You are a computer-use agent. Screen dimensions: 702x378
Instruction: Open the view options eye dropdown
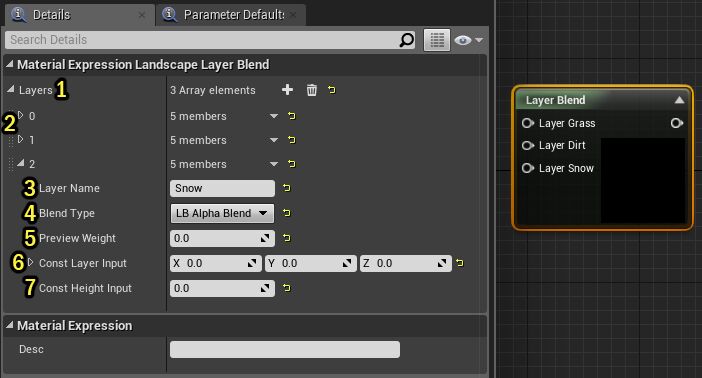tap(468, 40)
